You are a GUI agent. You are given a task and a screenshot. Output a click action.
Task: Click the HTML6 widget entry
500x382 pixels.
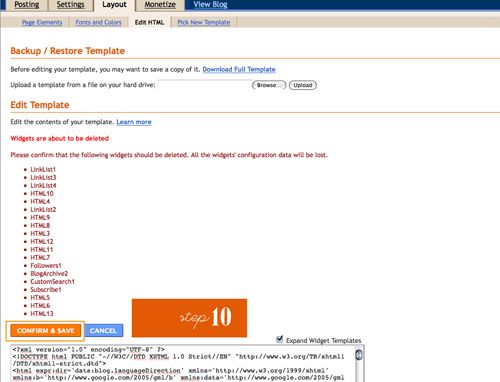[40, 305]
